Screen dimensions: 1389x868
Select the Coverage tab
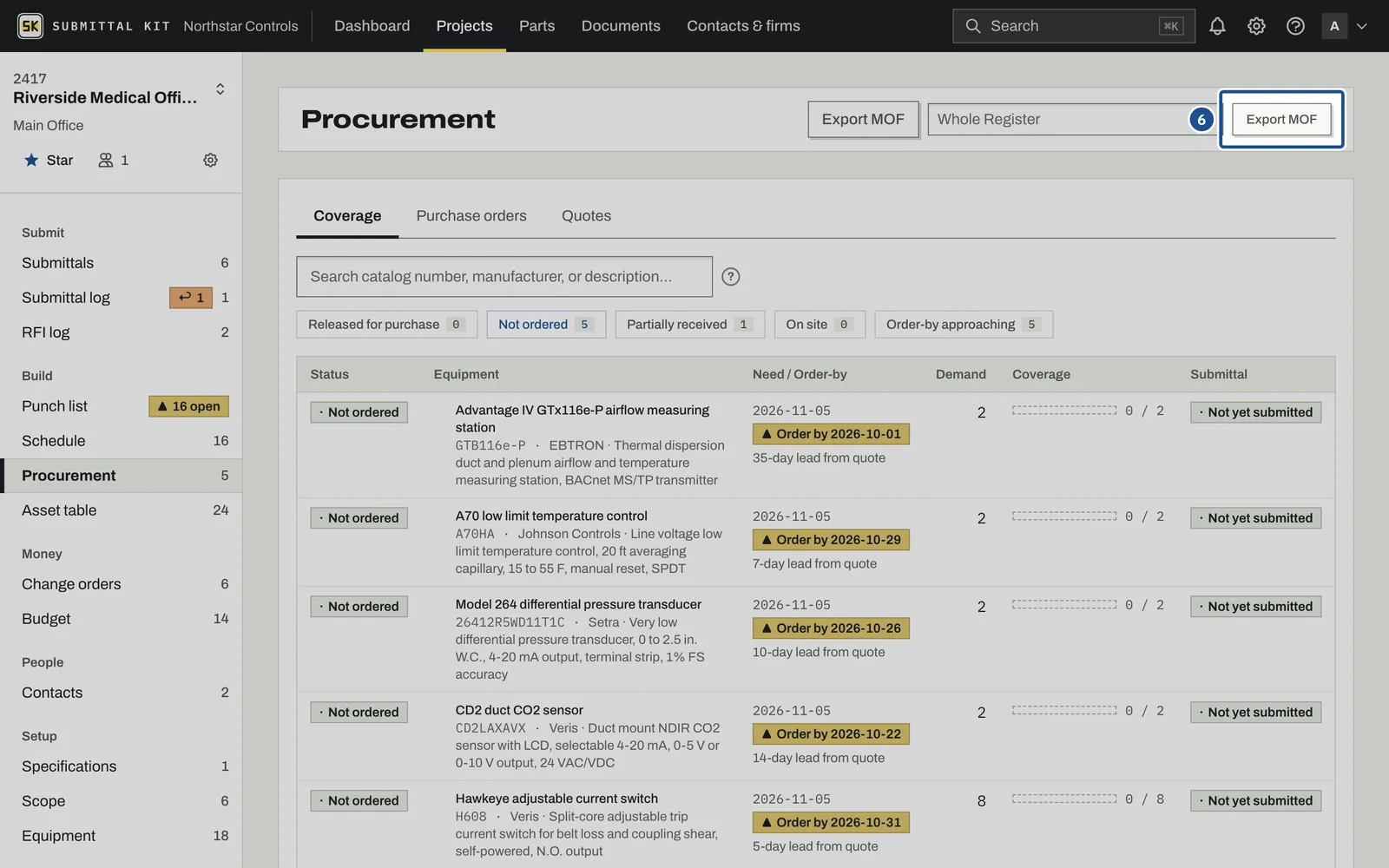click(x=347, y=216)
